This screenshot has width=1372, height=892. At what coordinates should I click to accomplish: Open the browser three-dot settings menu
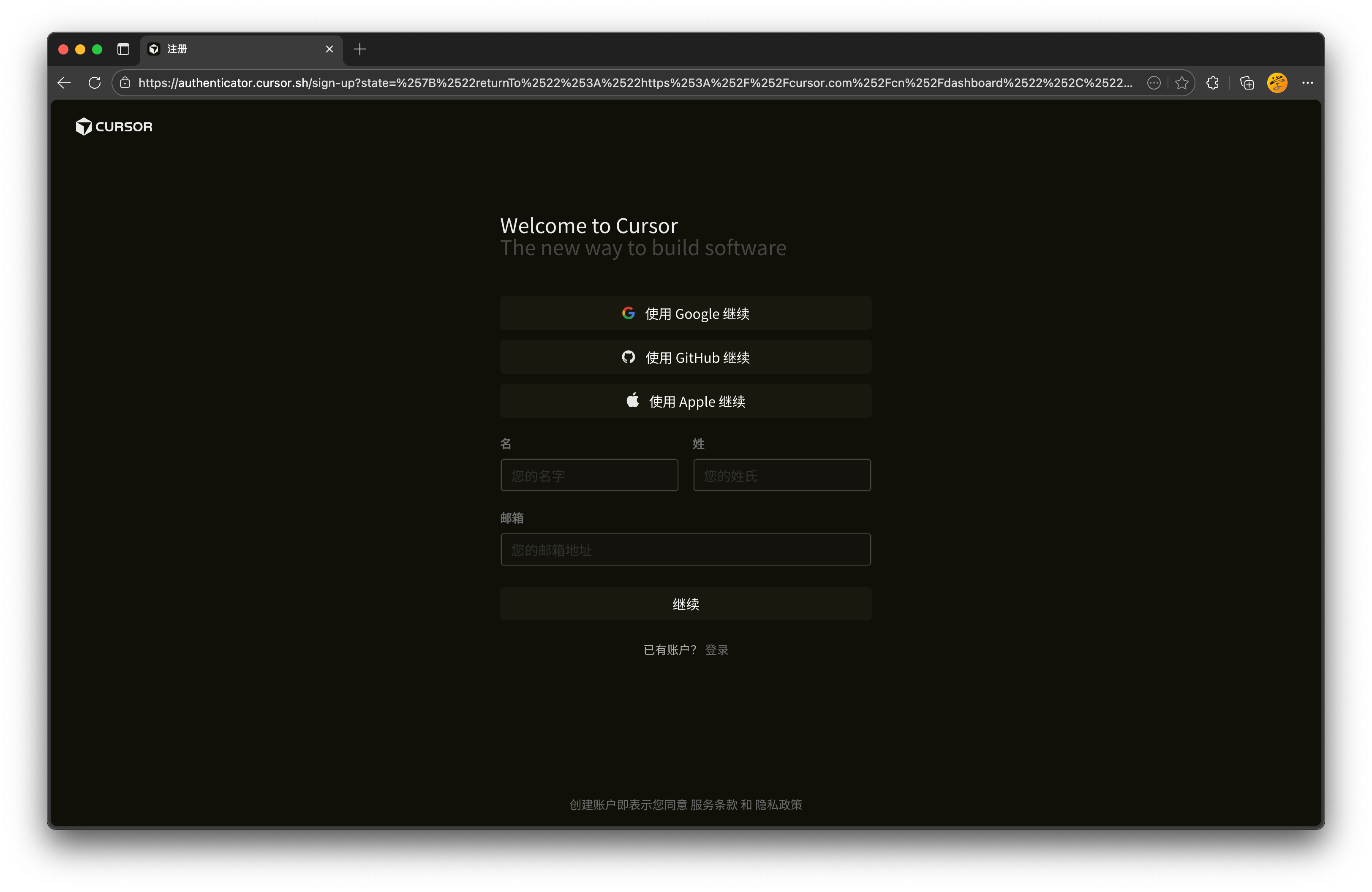(1307, 83)
